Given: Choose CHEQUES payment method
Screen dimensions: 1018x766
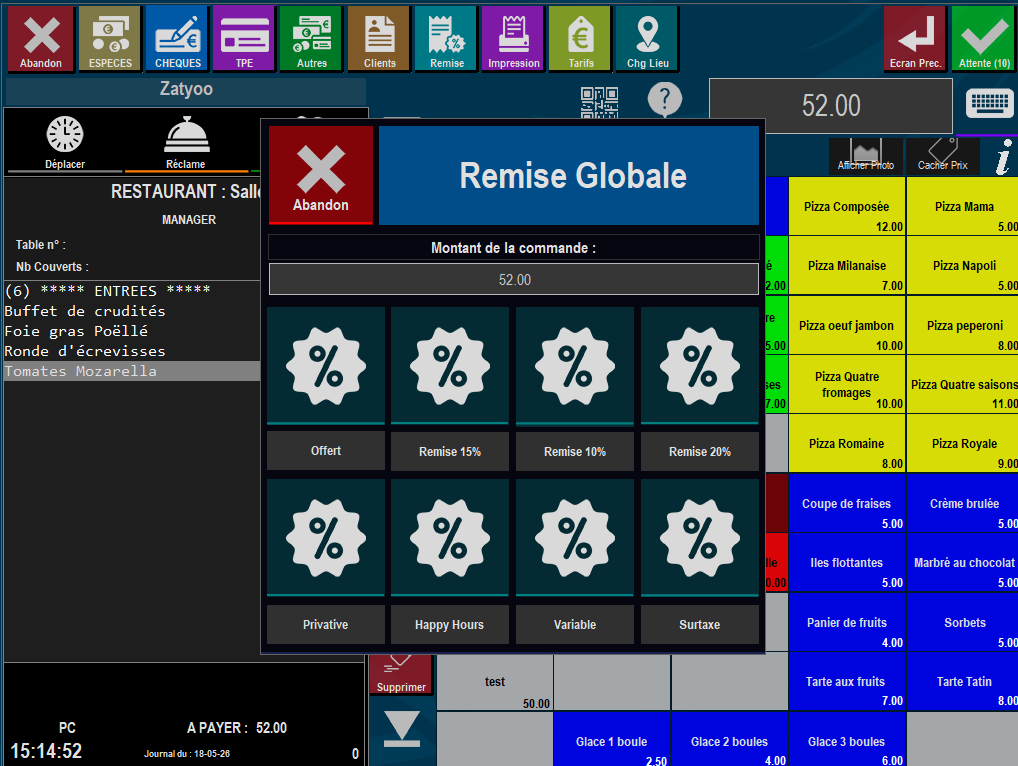Looking at the screenshot, I should 177,39.
